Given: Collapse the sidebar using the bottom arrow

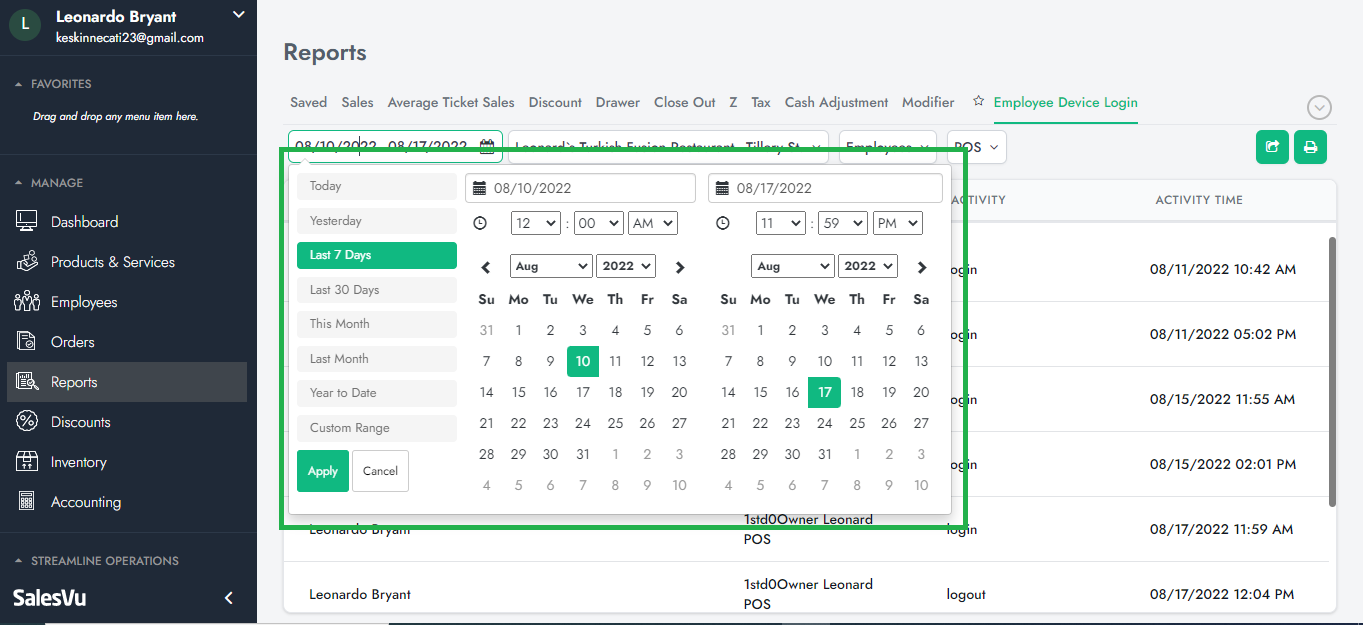Looking at the screenshot, I should [228, 598].
